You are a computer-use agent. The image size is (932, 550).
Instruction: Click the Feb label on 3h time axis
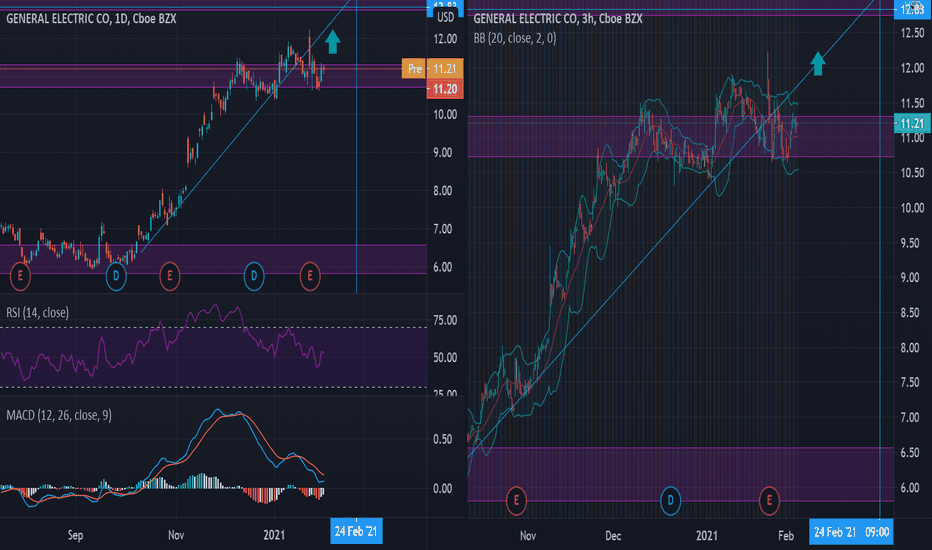786,535
